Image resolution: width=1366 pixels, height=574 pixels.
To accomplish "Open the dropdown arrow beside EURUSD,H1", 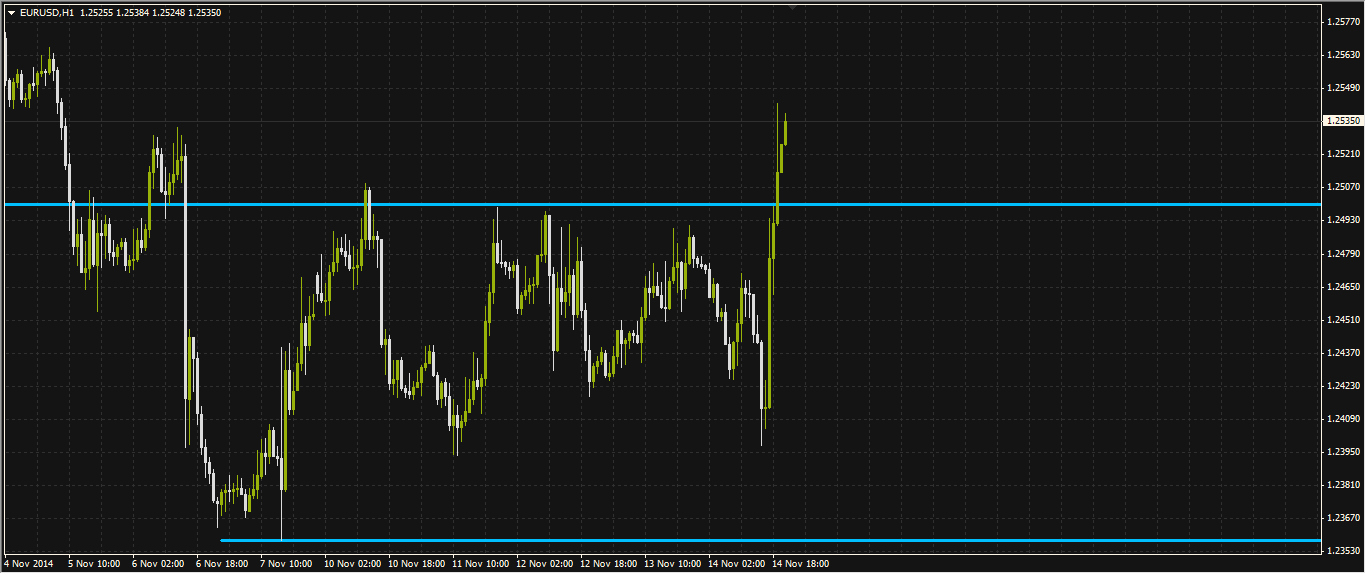I will 11,13.
